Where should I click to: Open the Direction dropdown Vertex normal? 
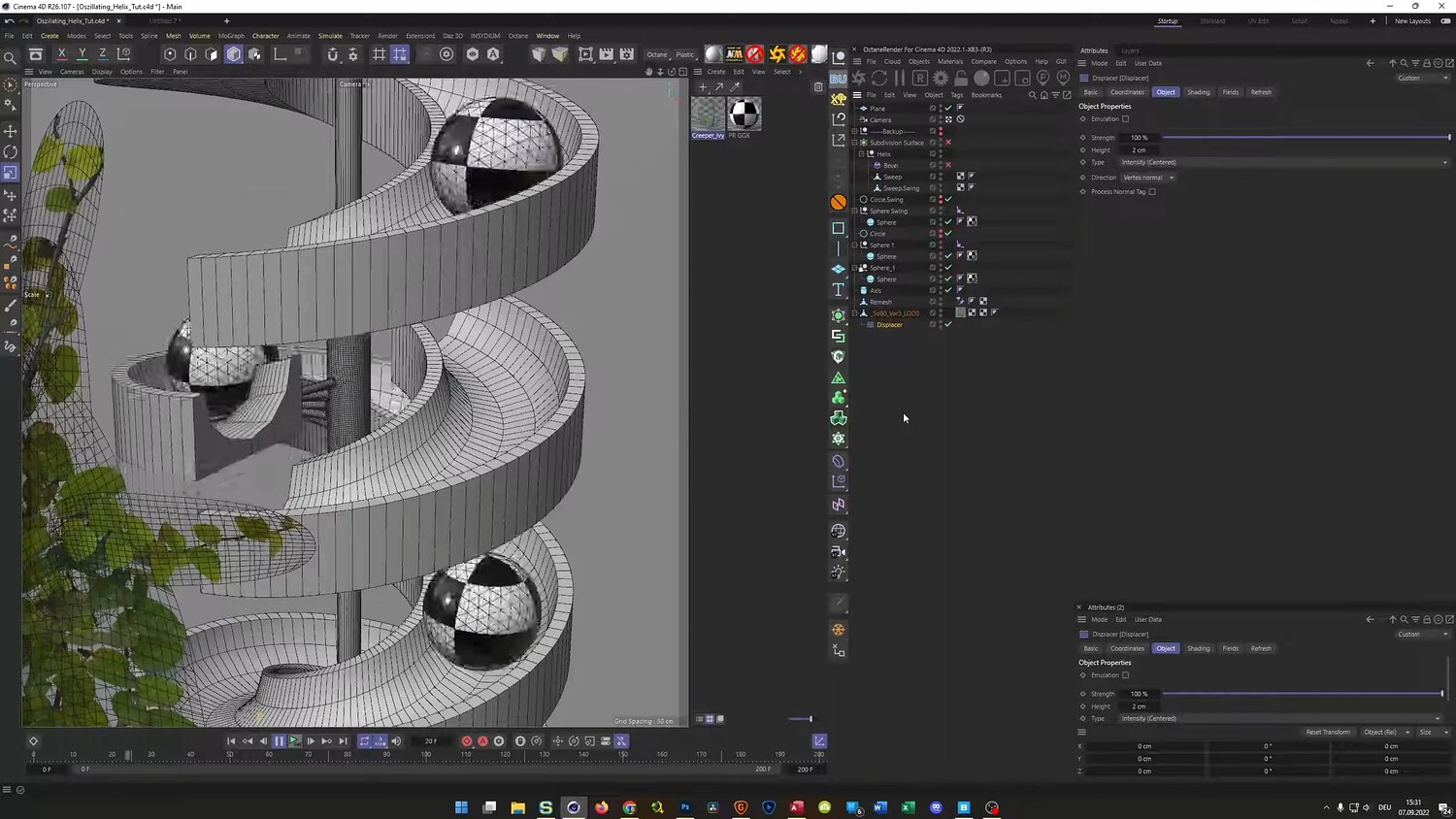click(1148, 178)
